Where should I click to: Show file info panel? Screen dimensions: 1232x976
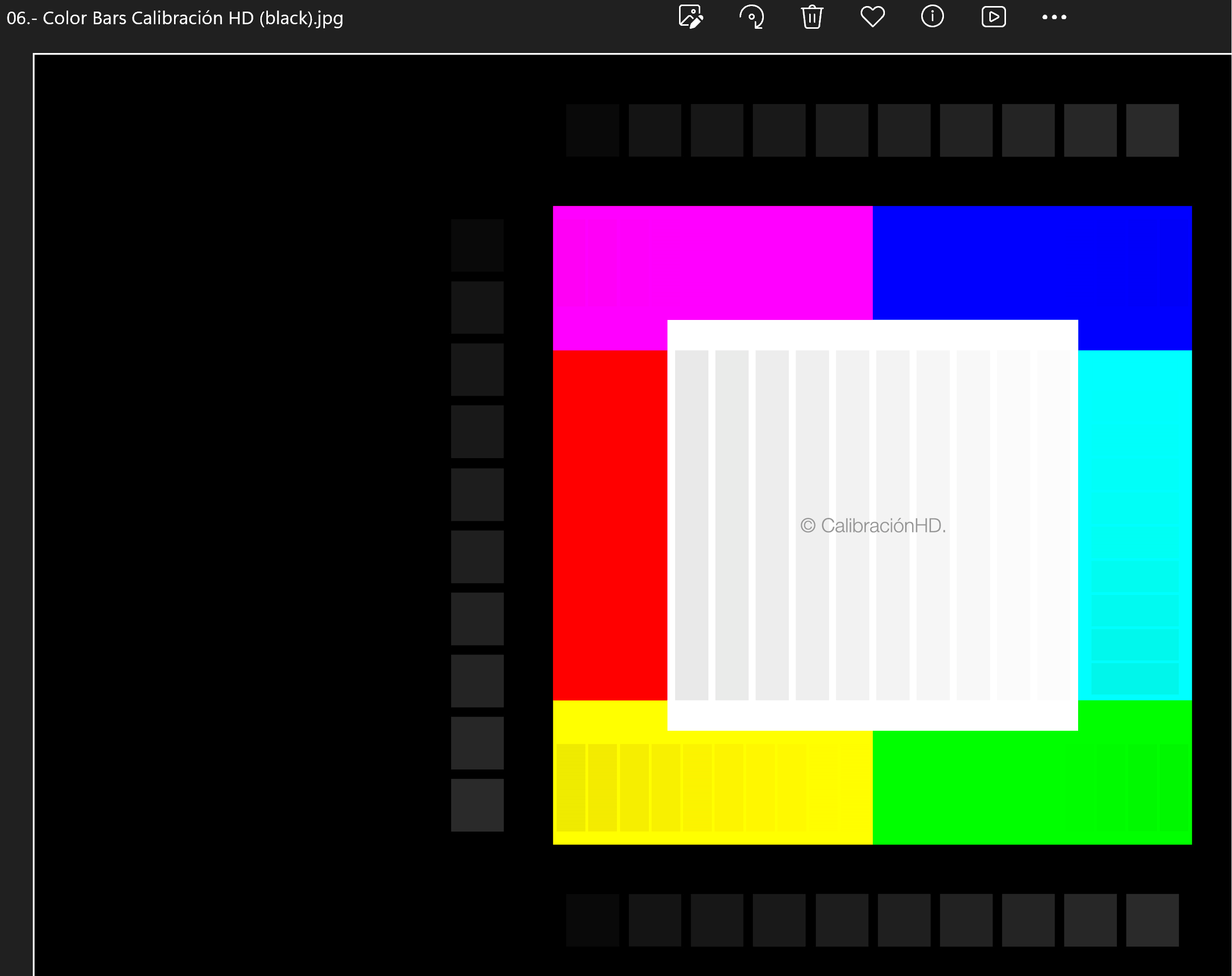click(x=932, y=17)
